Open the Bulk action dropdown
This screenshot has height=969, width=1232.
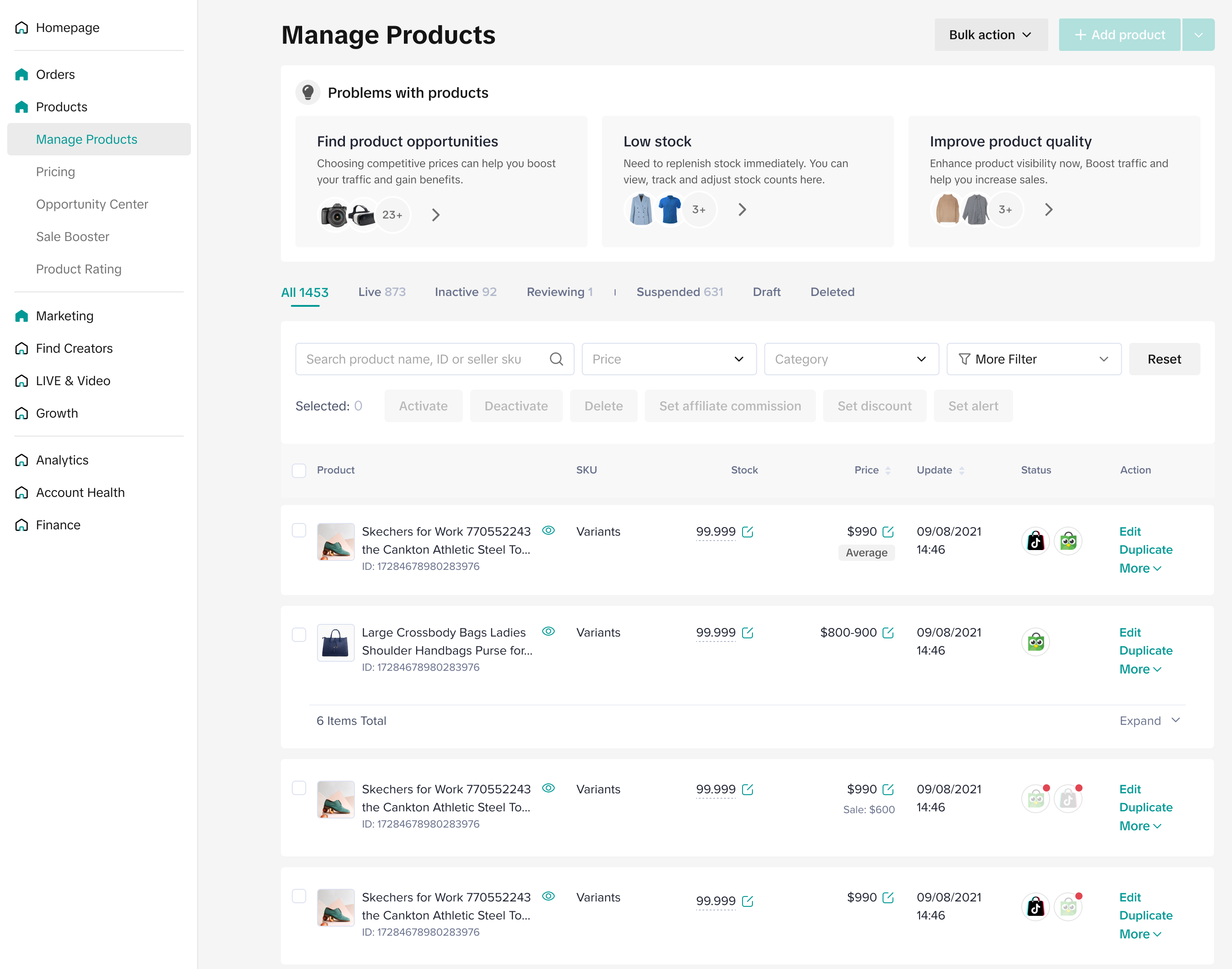tap(991, 35)
